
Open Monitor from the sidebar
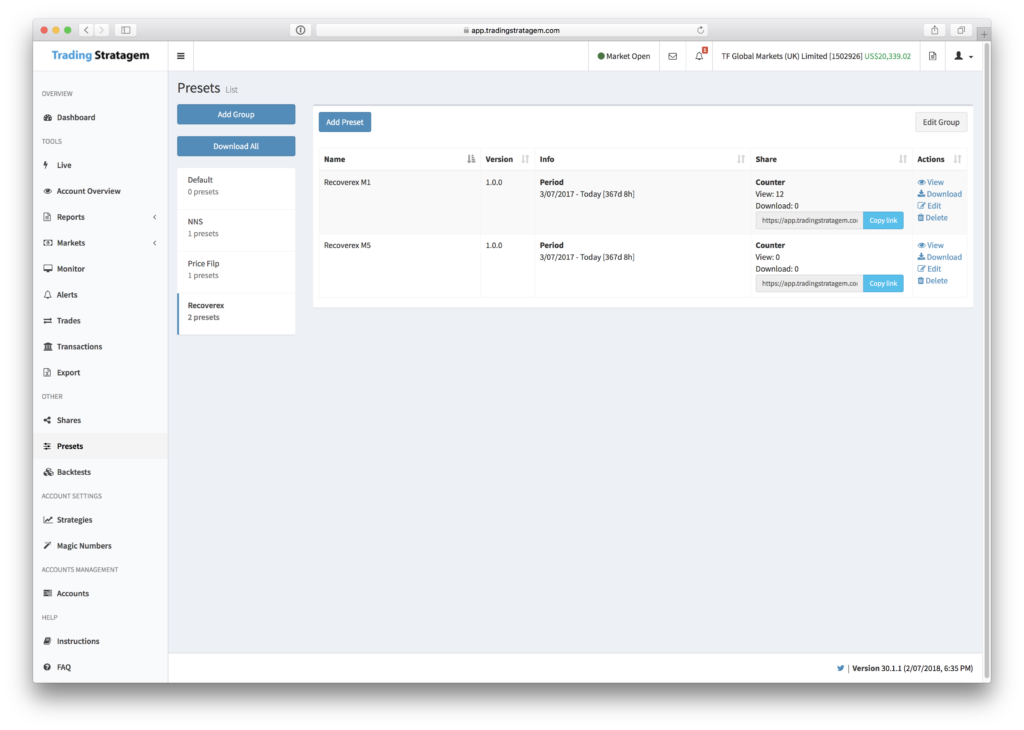71,269
